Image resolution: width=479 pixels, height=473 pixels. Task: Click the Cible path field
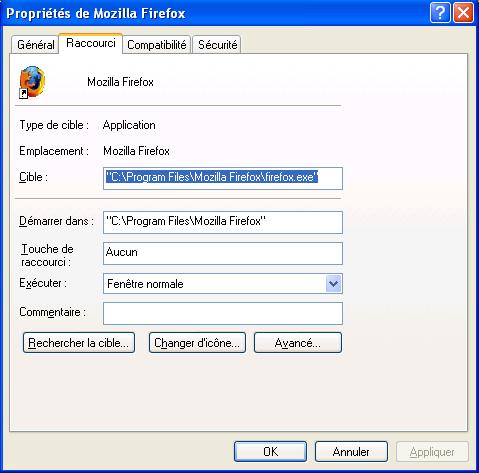point(223,178)
